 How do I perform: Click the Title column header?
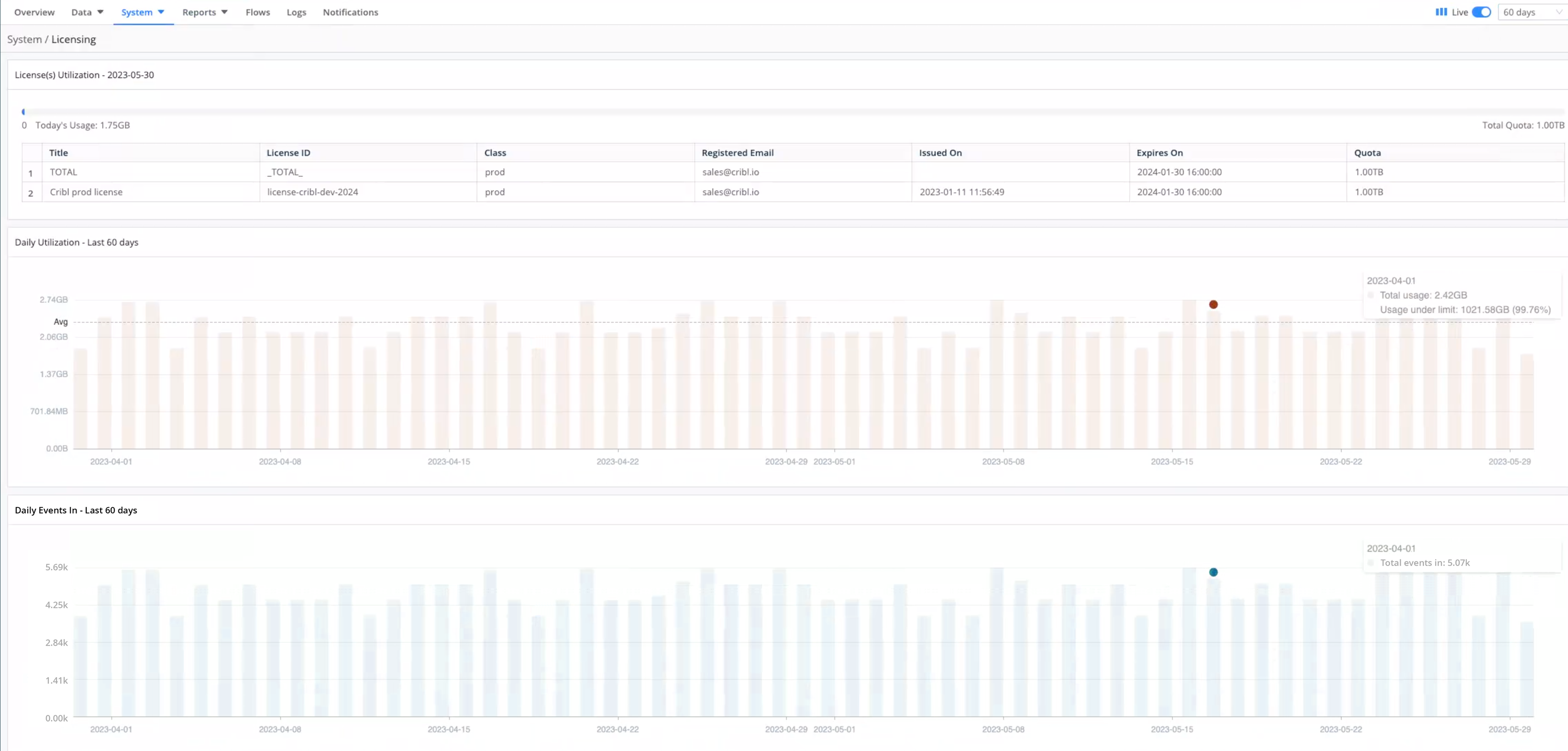[x=58, y=152]
